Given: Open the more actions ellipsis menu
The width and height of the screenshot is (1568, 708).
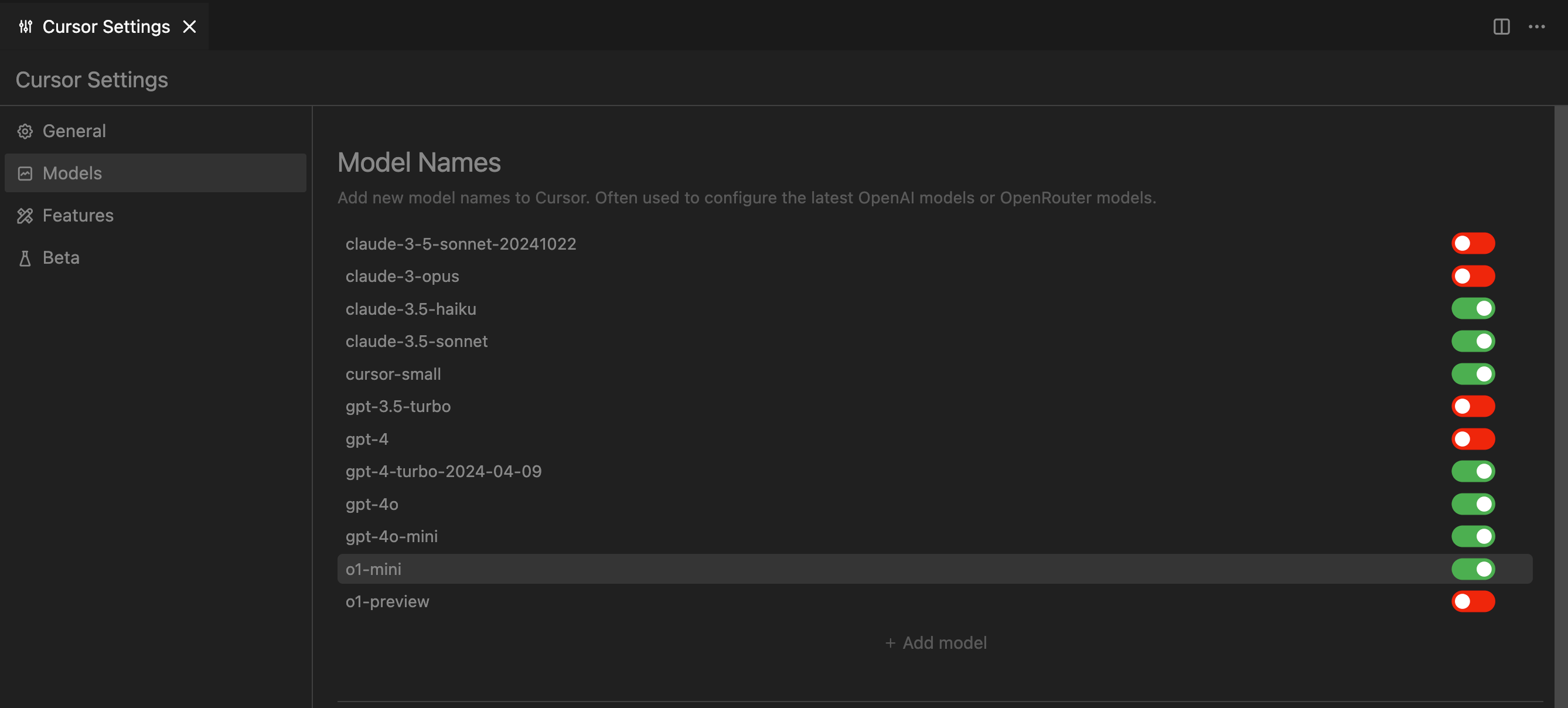Looking at the screenshot, I should 1537,27.
